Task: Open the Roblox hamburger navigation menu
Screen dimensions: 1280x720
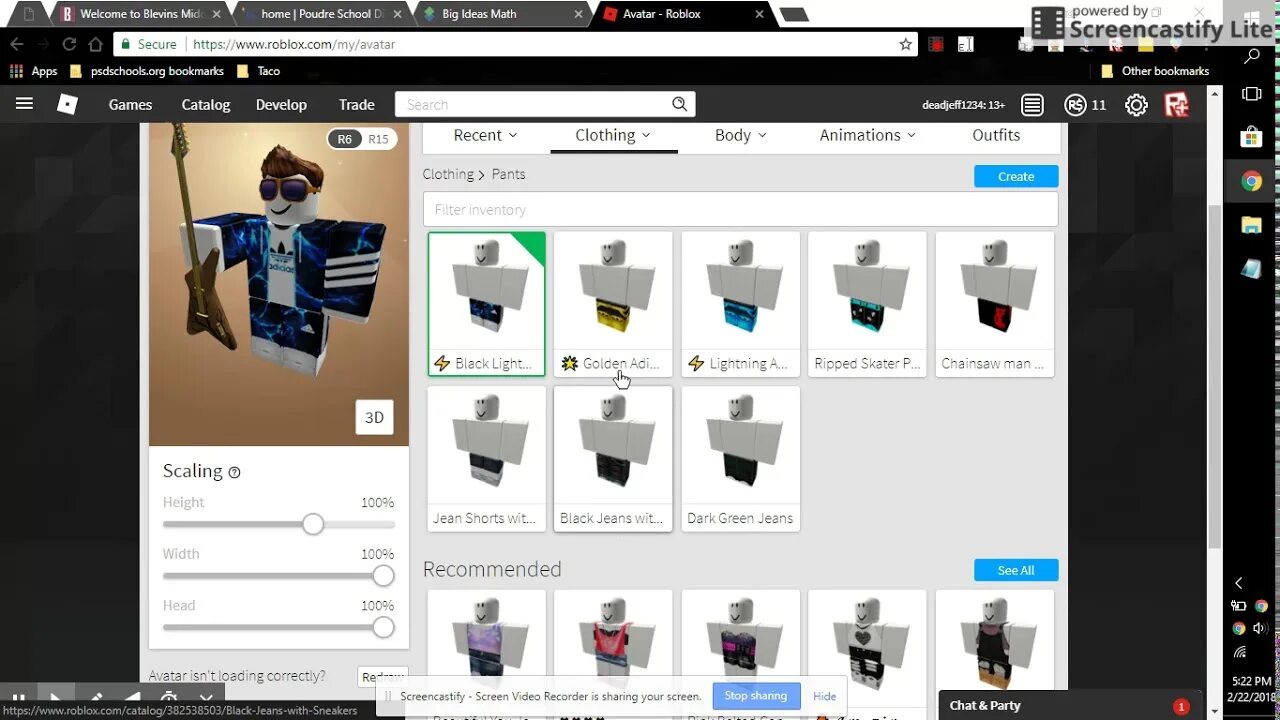Action: 24,104
